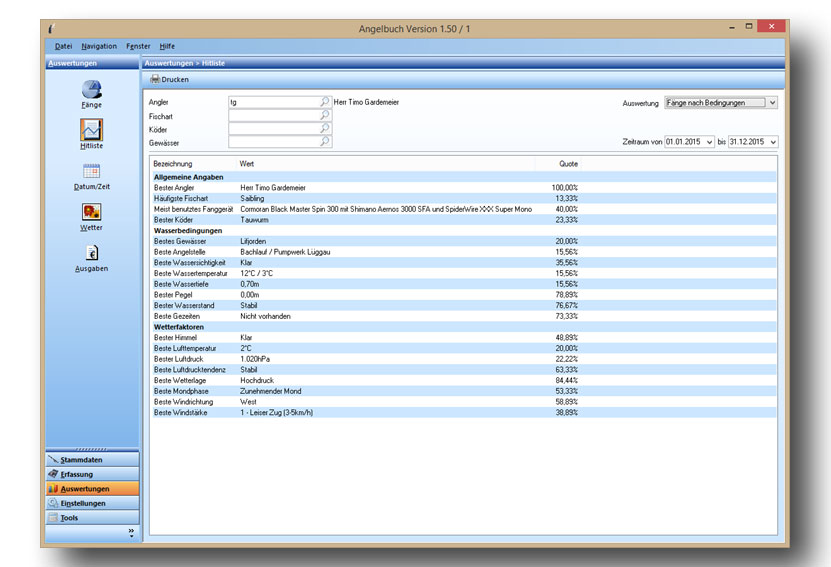Click the Drucken print button
This screenshot has width=831, height=567.
click(169, 79)
